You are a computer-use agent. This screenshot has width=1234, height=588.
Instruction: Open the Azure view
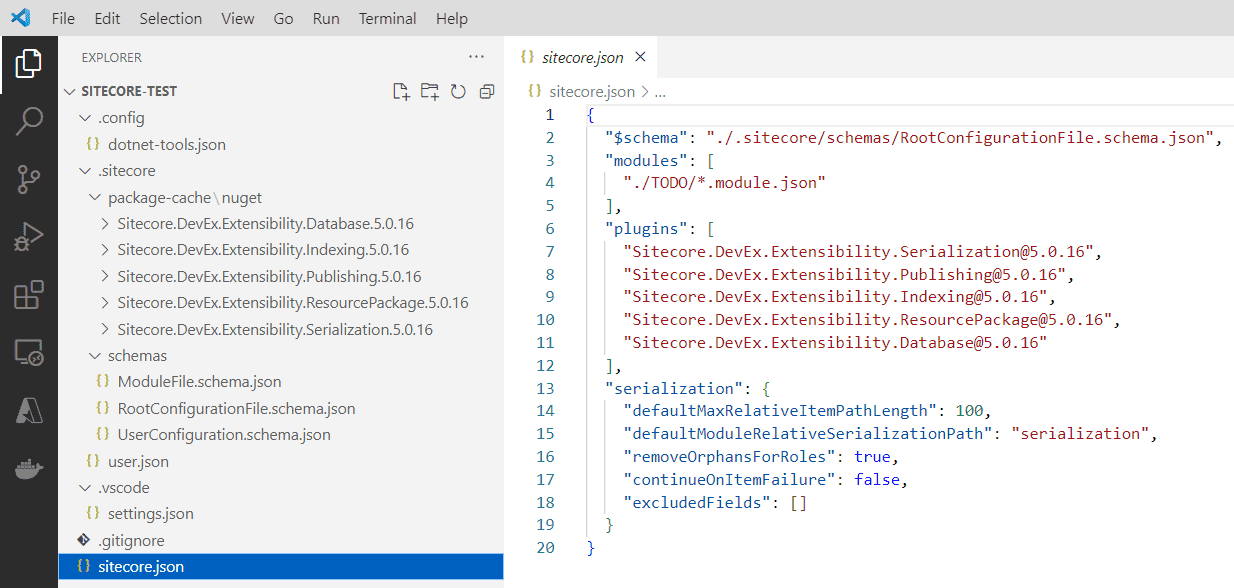29,411
